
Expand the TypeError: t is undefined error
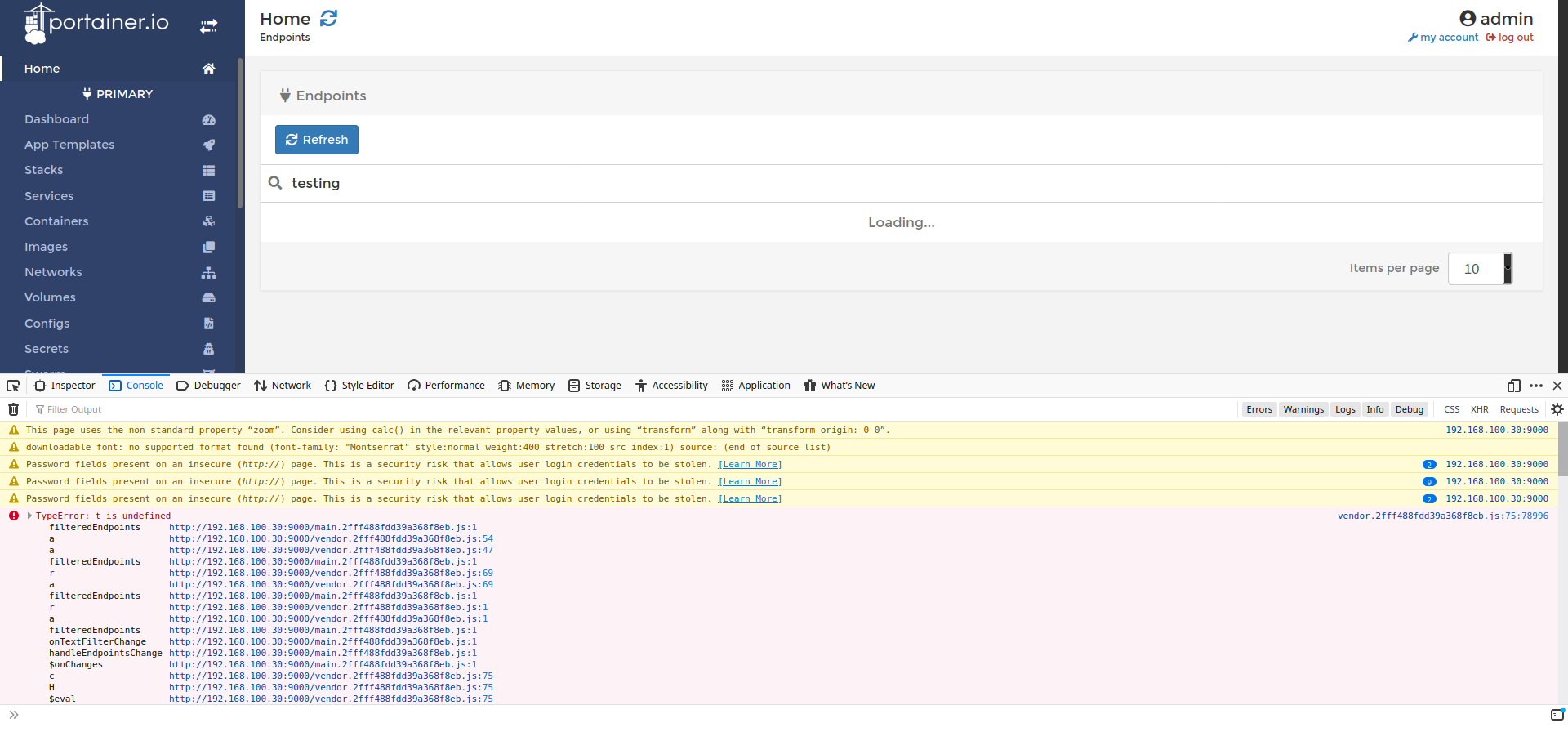click(x=29, y=516)
